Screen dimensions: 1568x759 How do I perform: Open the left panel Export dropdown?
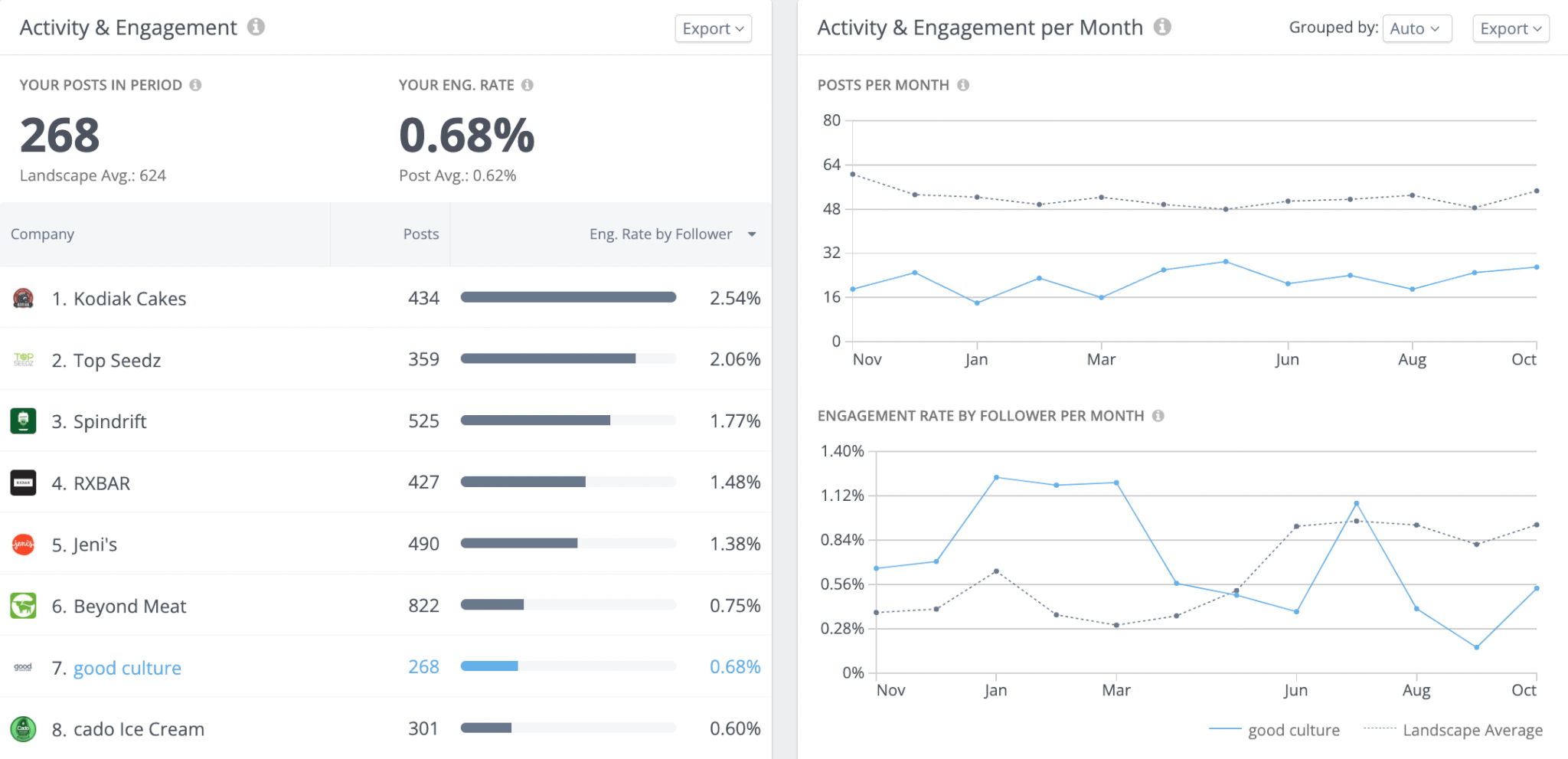[x=711, y=28]
